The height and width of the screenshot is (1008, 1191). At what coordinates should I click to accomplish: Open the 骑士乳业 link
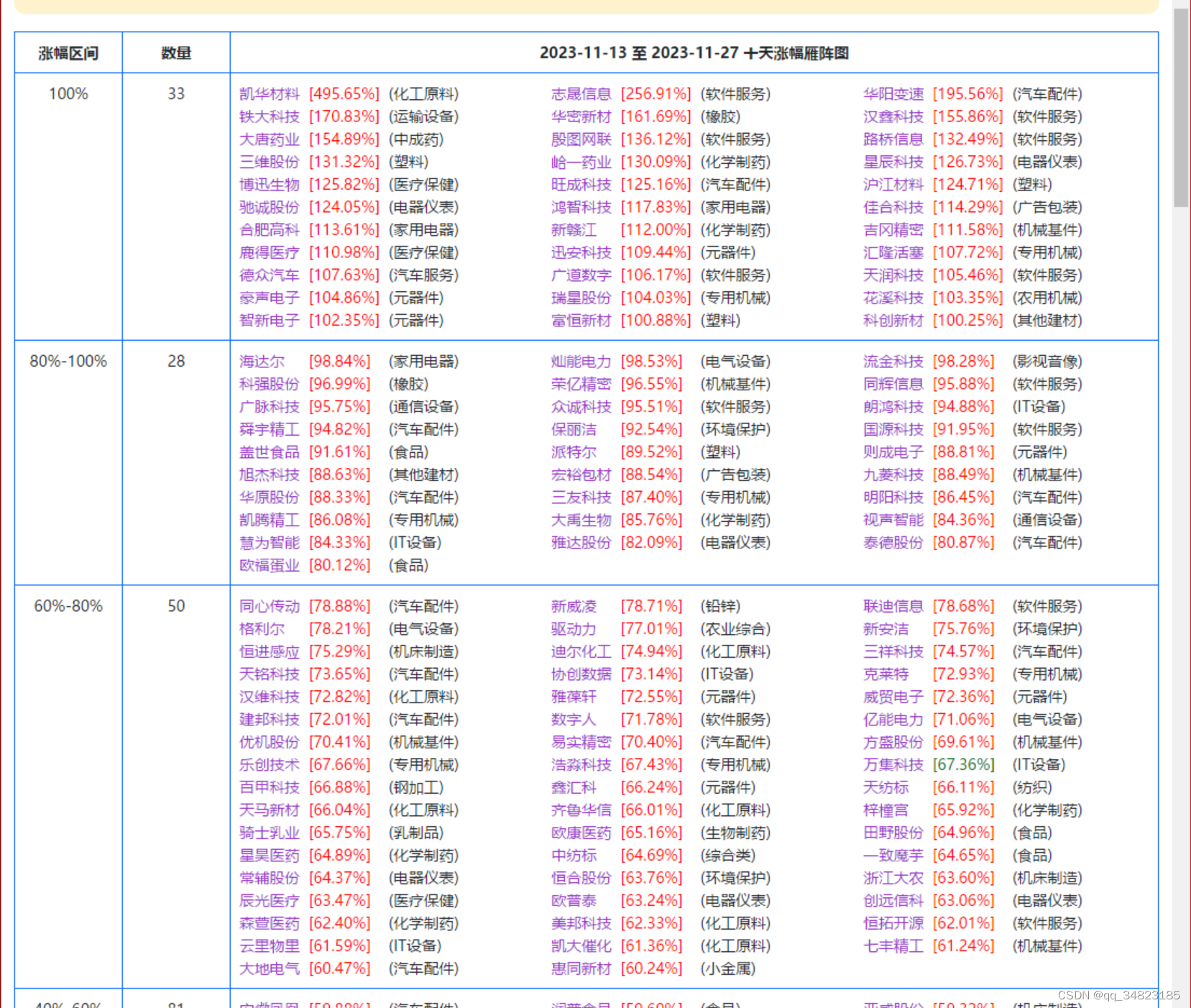[270, 833]
